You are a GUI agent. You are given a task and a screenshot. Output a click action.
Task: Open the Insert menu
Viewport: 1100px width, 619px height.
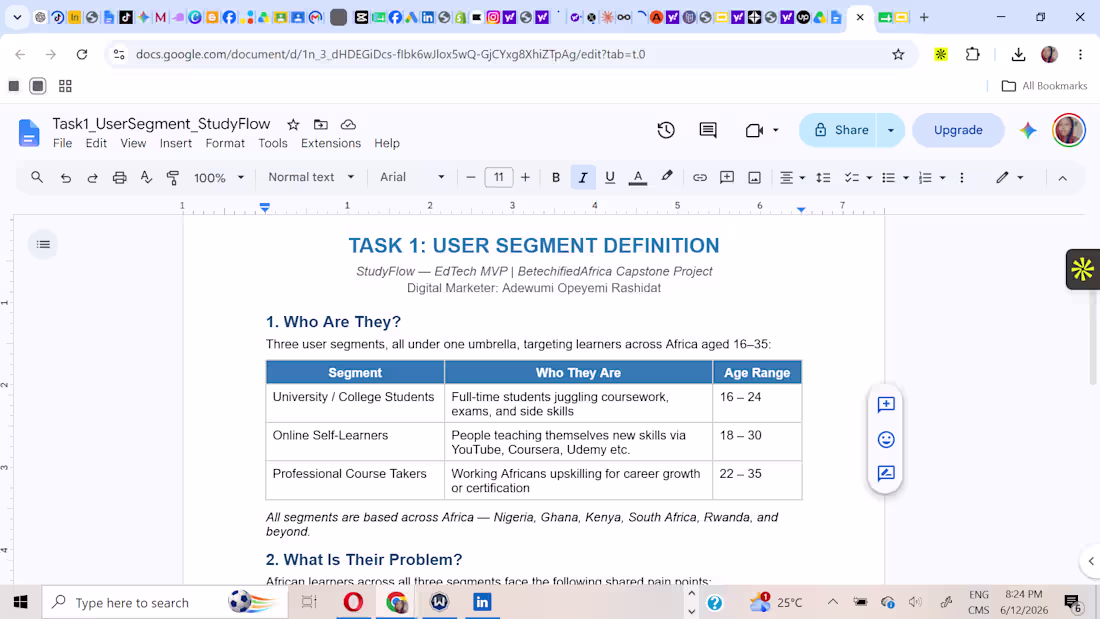175,143
